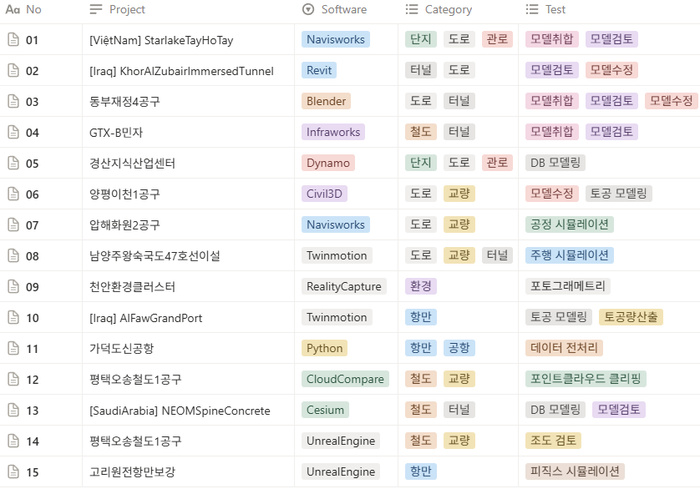
Task: Open the [Iraq] KhorAlZubairImmersedTunnel project
Action: (179, 71)
